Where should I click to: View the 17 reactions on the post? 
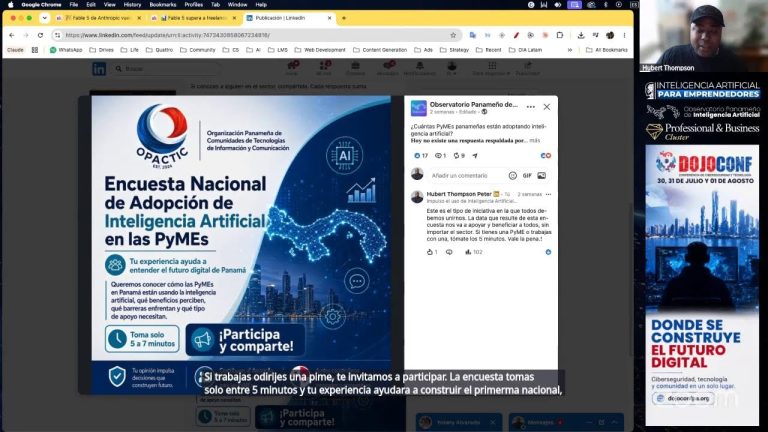(x=421, y=156)
